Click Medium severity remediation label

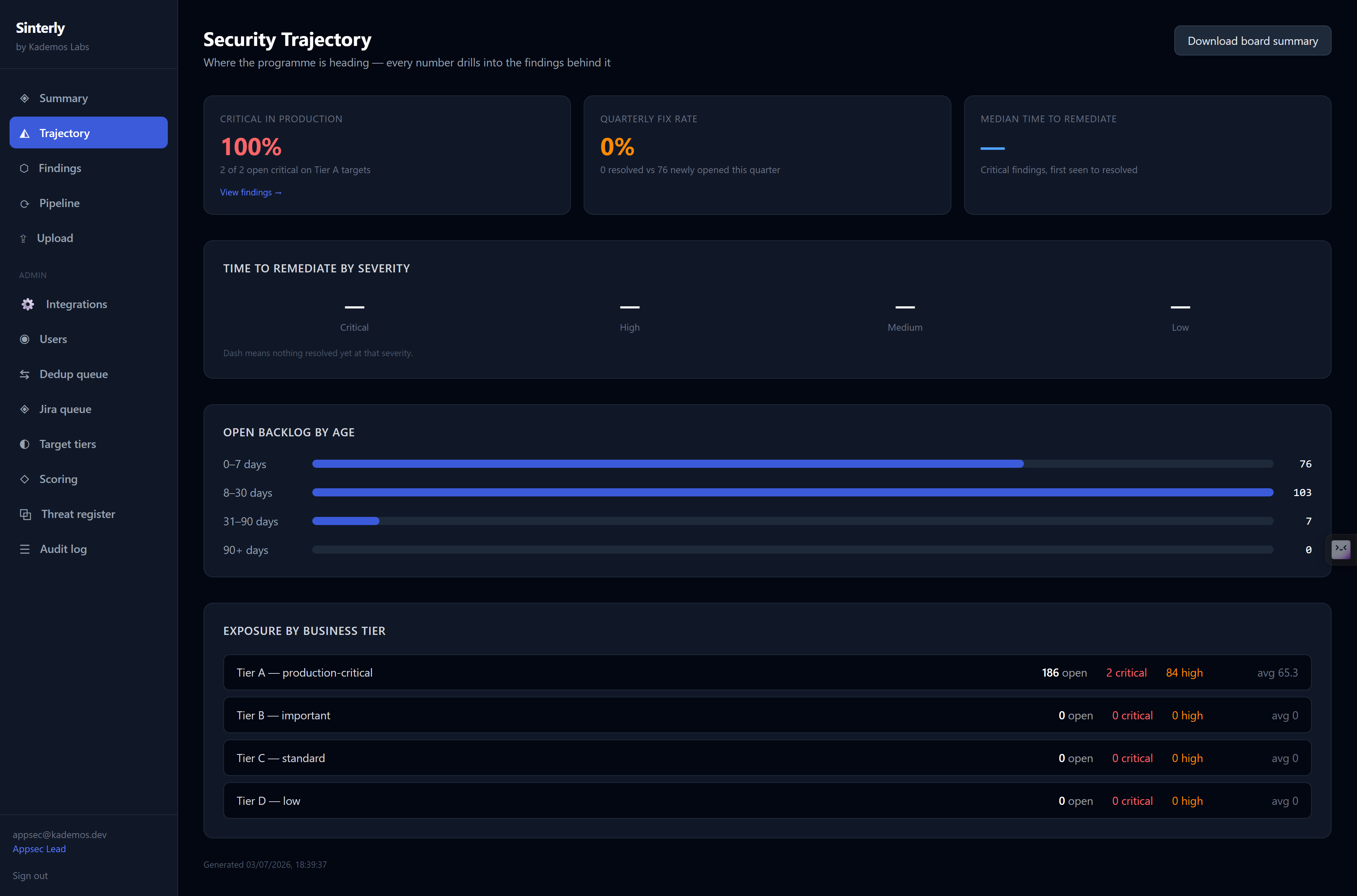click(x=905, y=328)
